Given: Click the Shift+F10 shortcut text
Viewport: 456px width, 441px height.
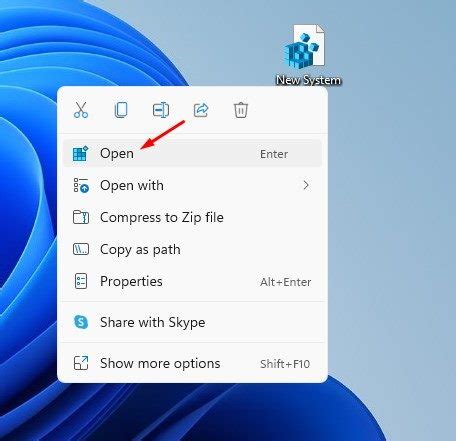Looking at the screenshot, I should (285, 364).
